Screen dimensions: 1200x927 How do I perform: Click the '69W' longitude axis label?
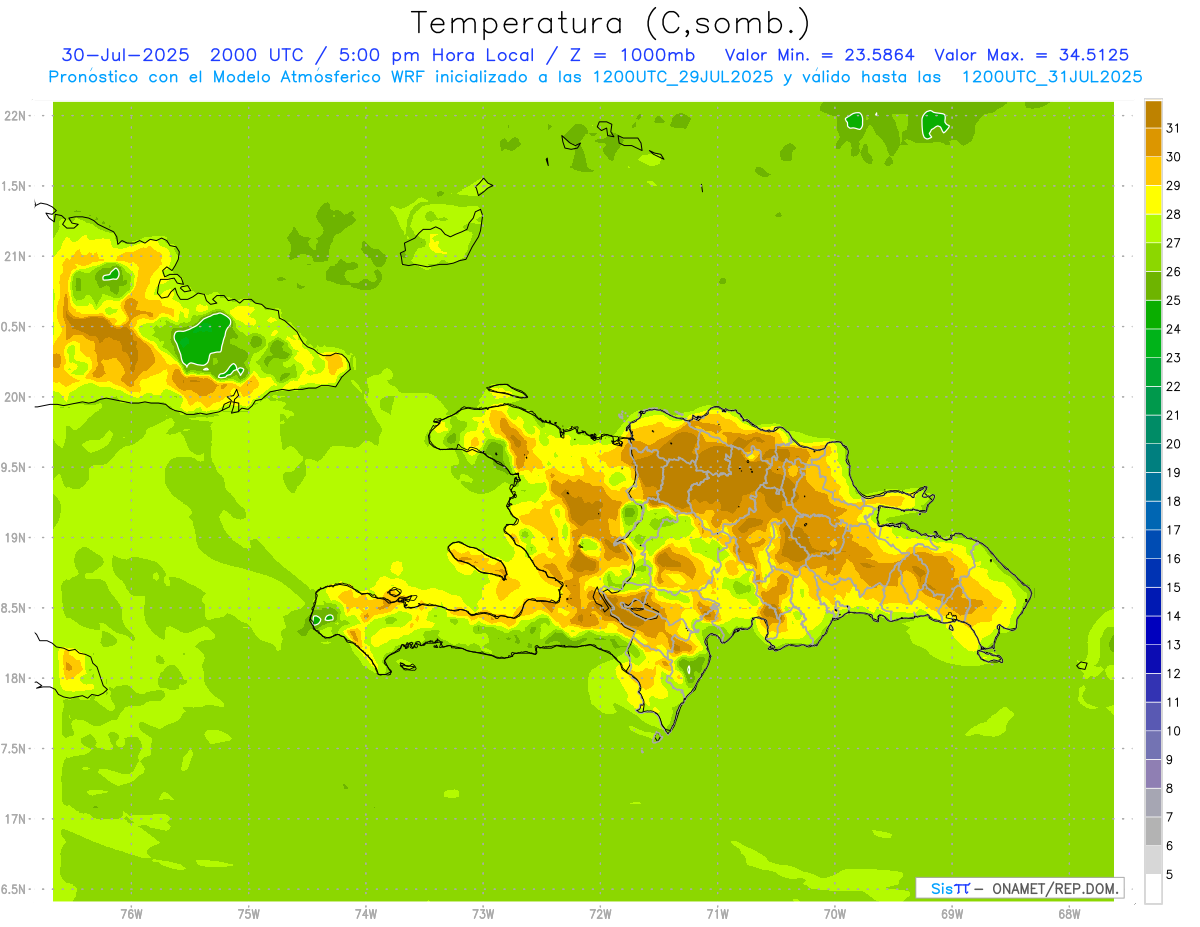[952, 914]
